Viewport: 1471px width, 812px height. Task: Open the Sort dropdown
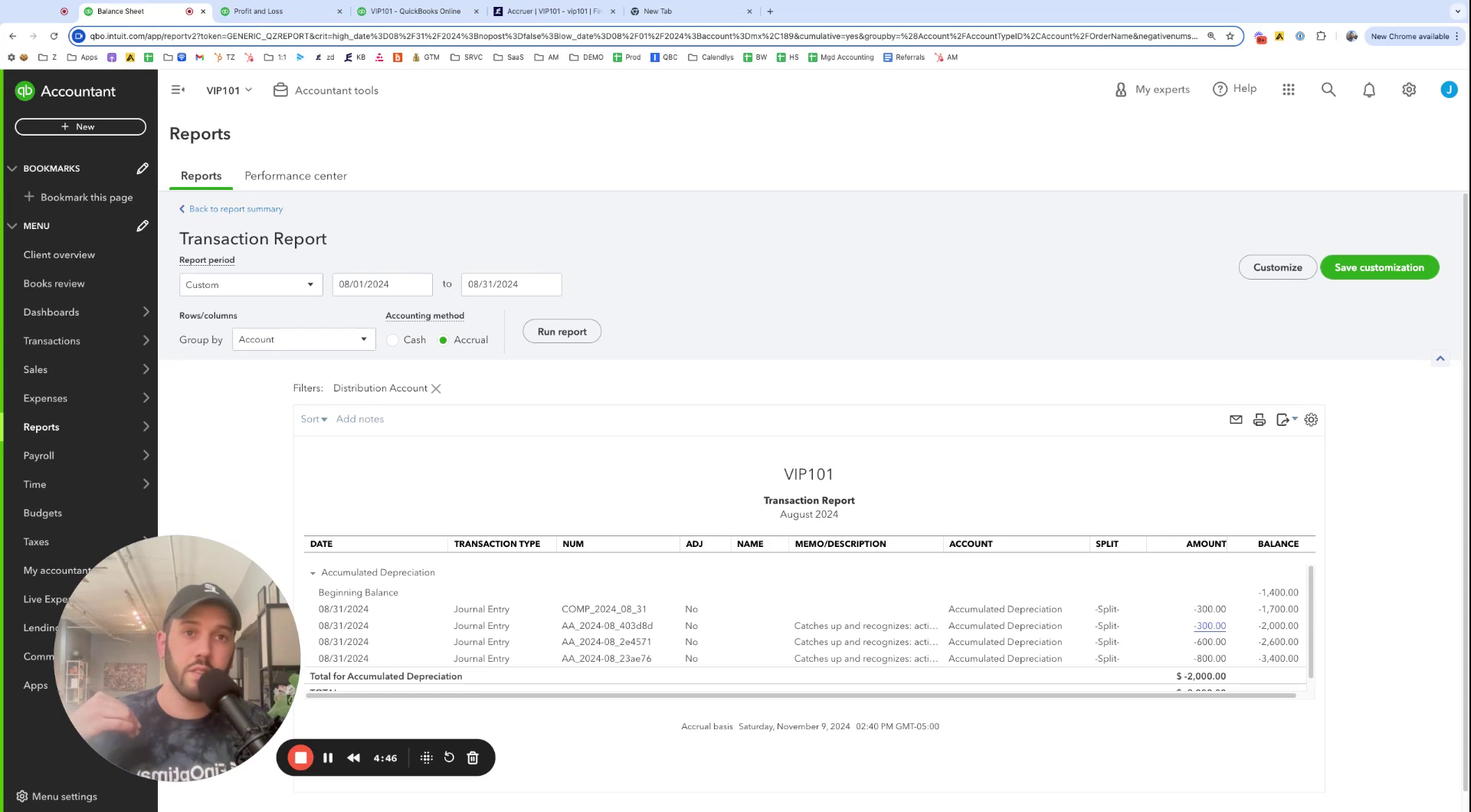point(314,419)
